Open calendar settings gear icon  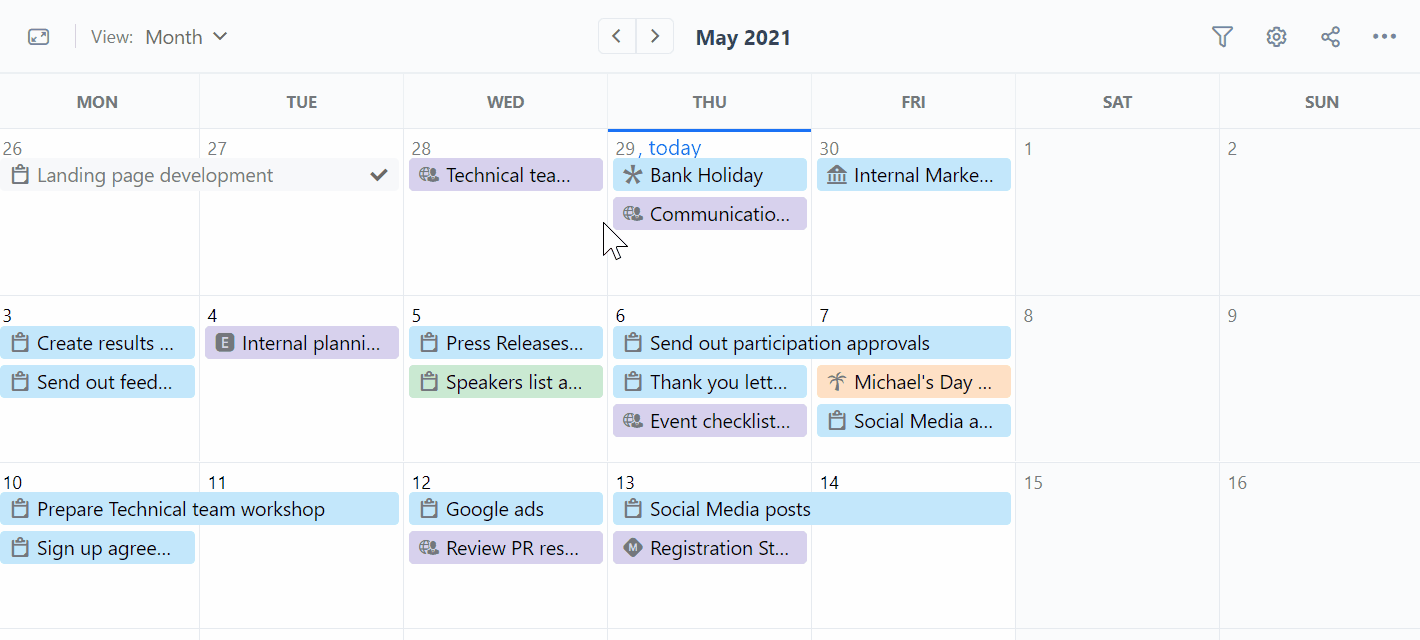coord(1276,37)
